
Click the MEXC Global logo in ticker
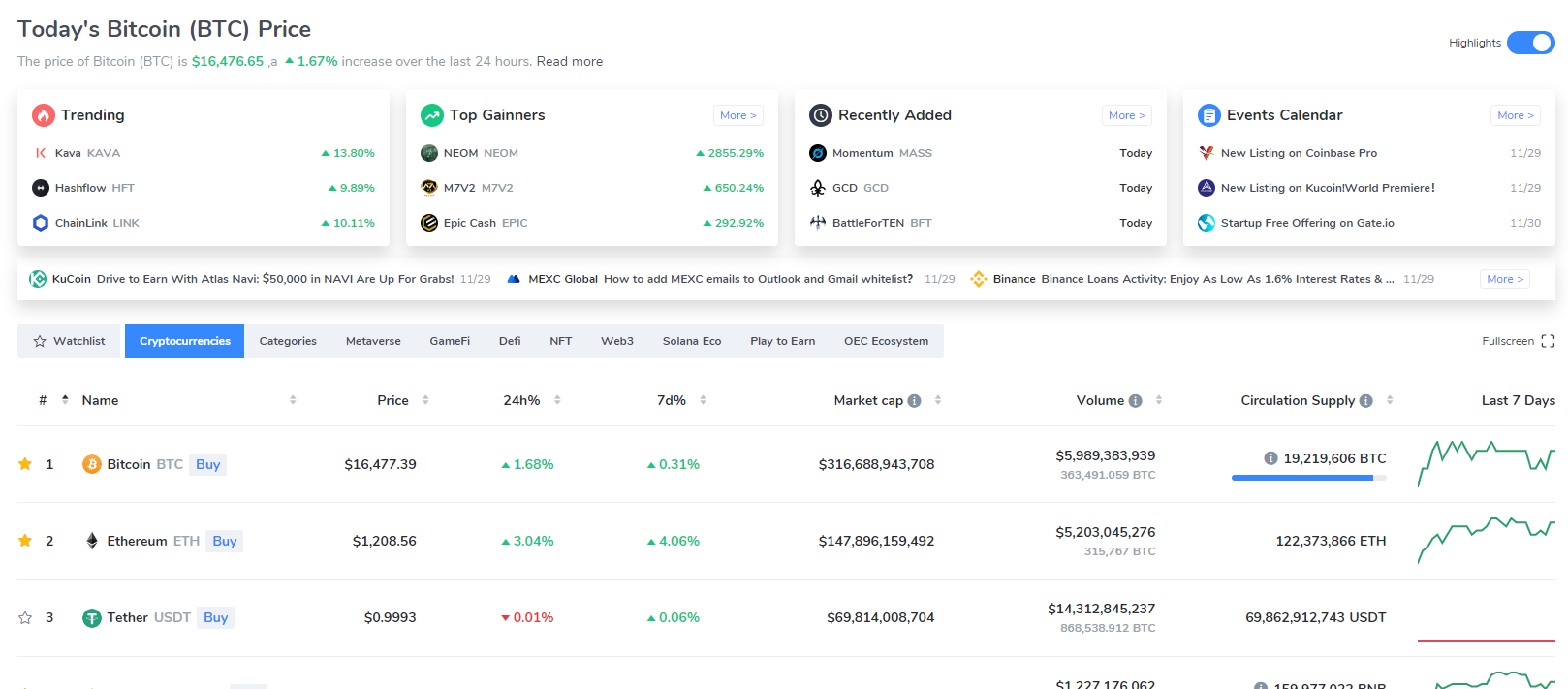click(x=515, y=279)
